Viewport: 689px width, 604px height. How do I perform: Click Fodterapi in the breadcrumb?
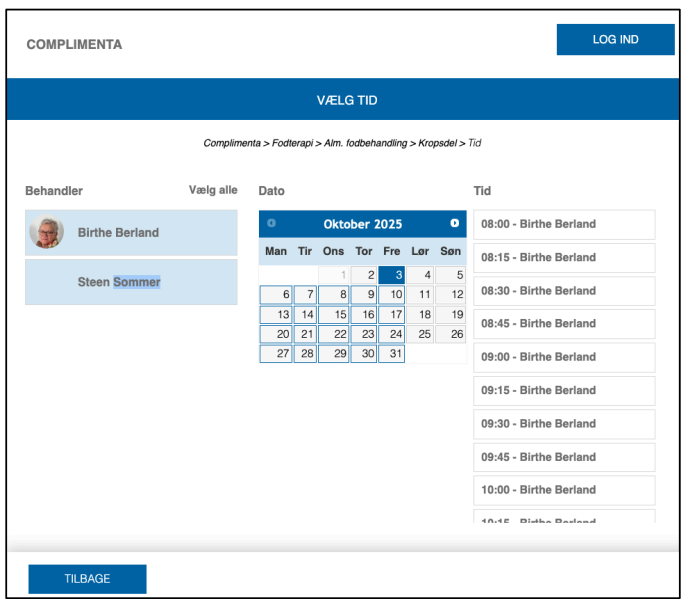coord(294,143)
